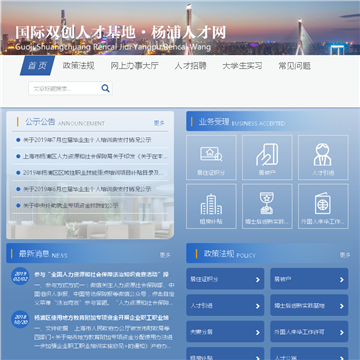360x360 pixels.
Task: Click the 2018 10/20 date badge
Action: click(20, 319)
